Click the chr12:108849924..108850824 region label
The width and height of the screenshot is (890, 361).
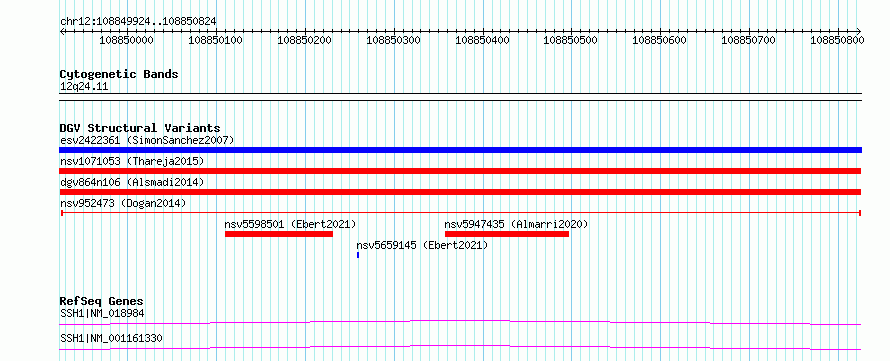138,21
